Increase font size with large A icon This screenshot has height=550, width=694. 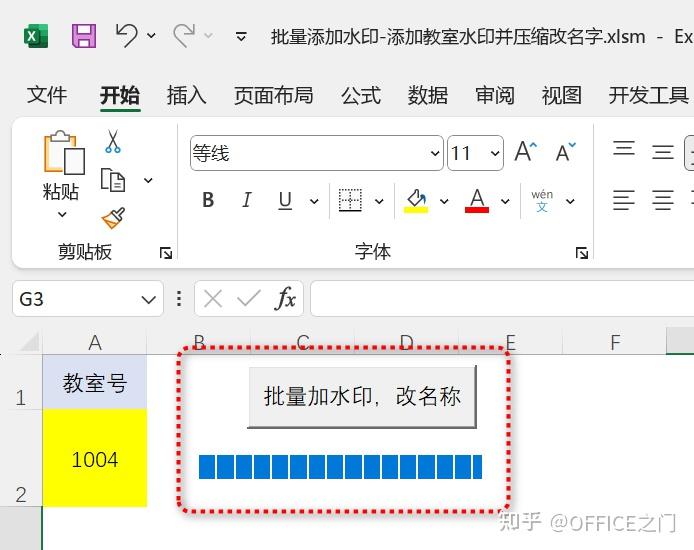click(526, 152)
